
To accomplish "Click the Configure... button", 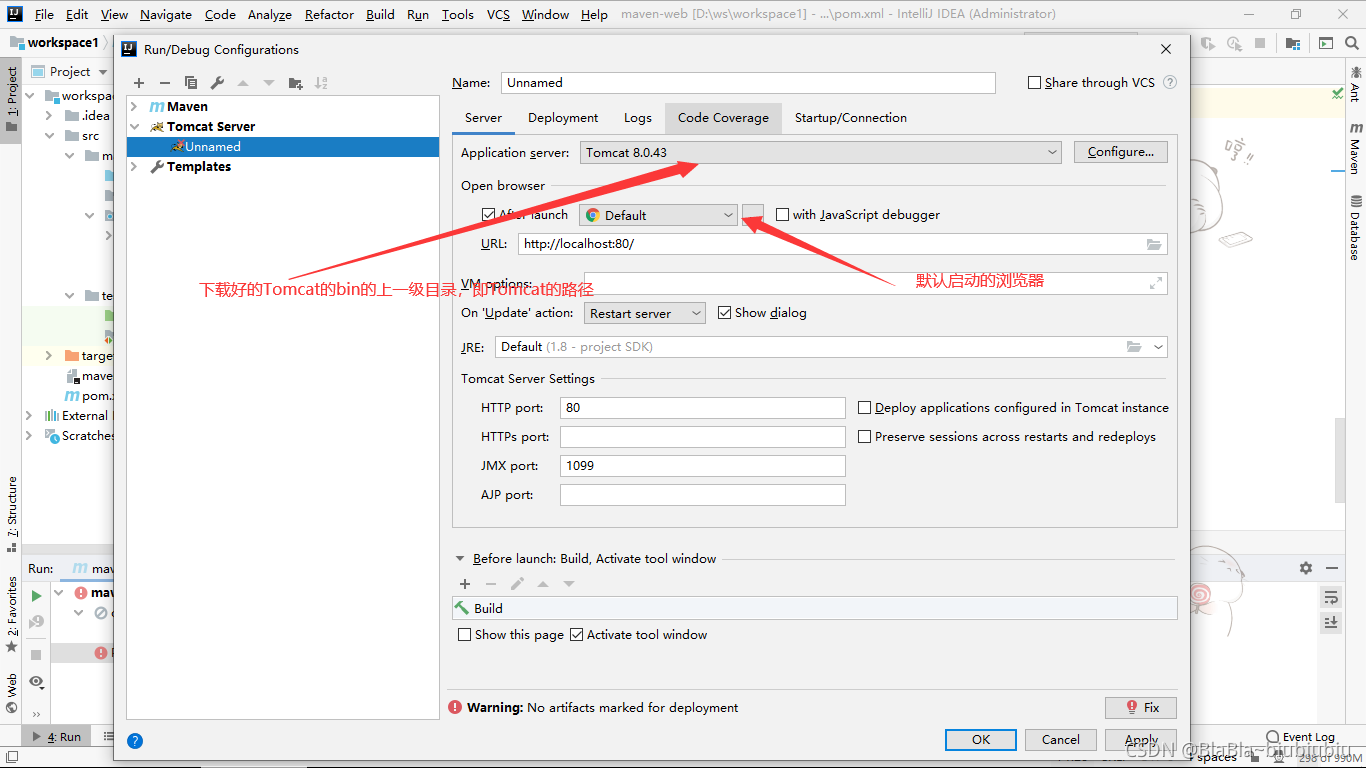I will [1121, 152].
